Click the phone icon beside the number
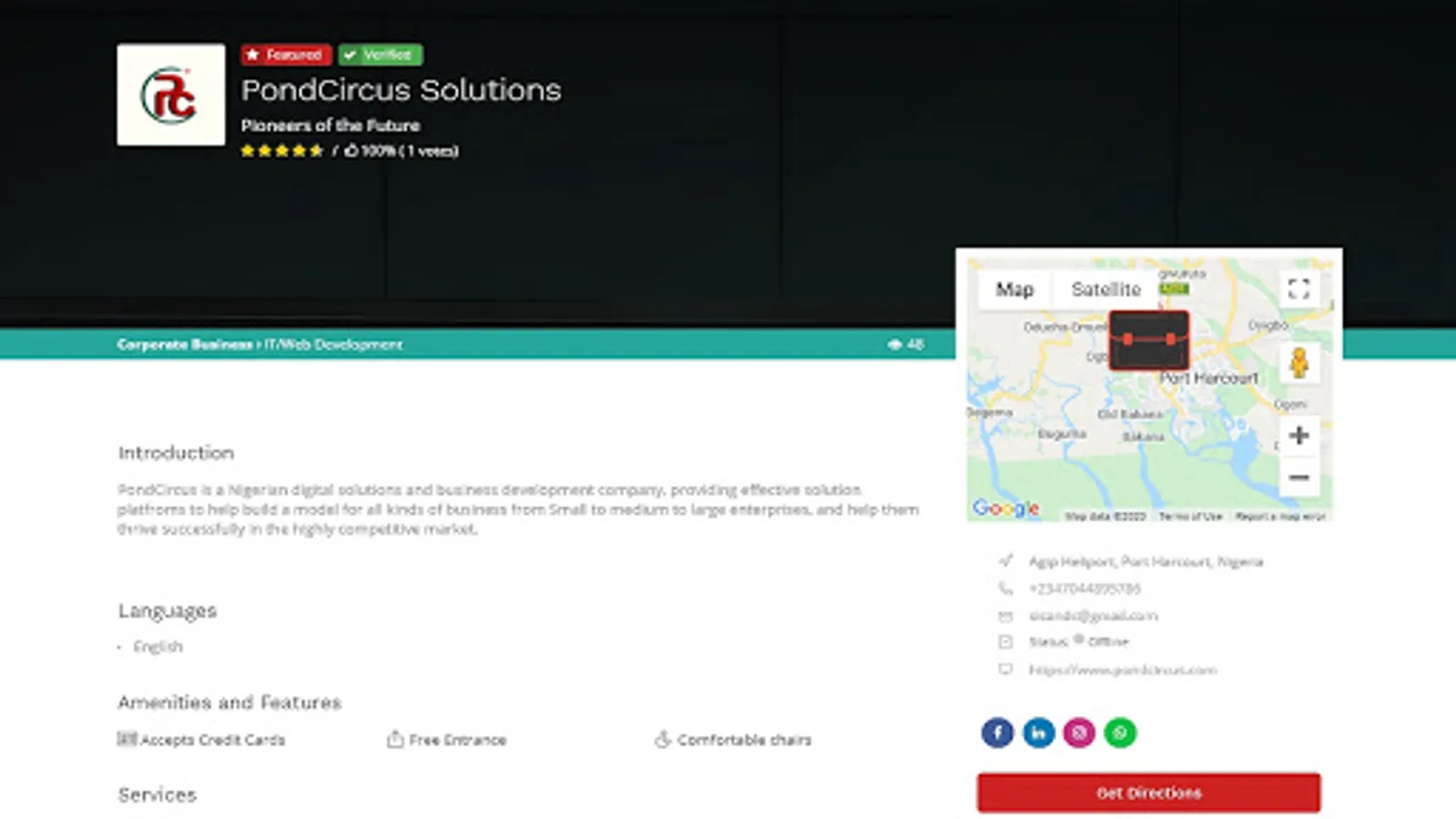 coord(1006,589)
